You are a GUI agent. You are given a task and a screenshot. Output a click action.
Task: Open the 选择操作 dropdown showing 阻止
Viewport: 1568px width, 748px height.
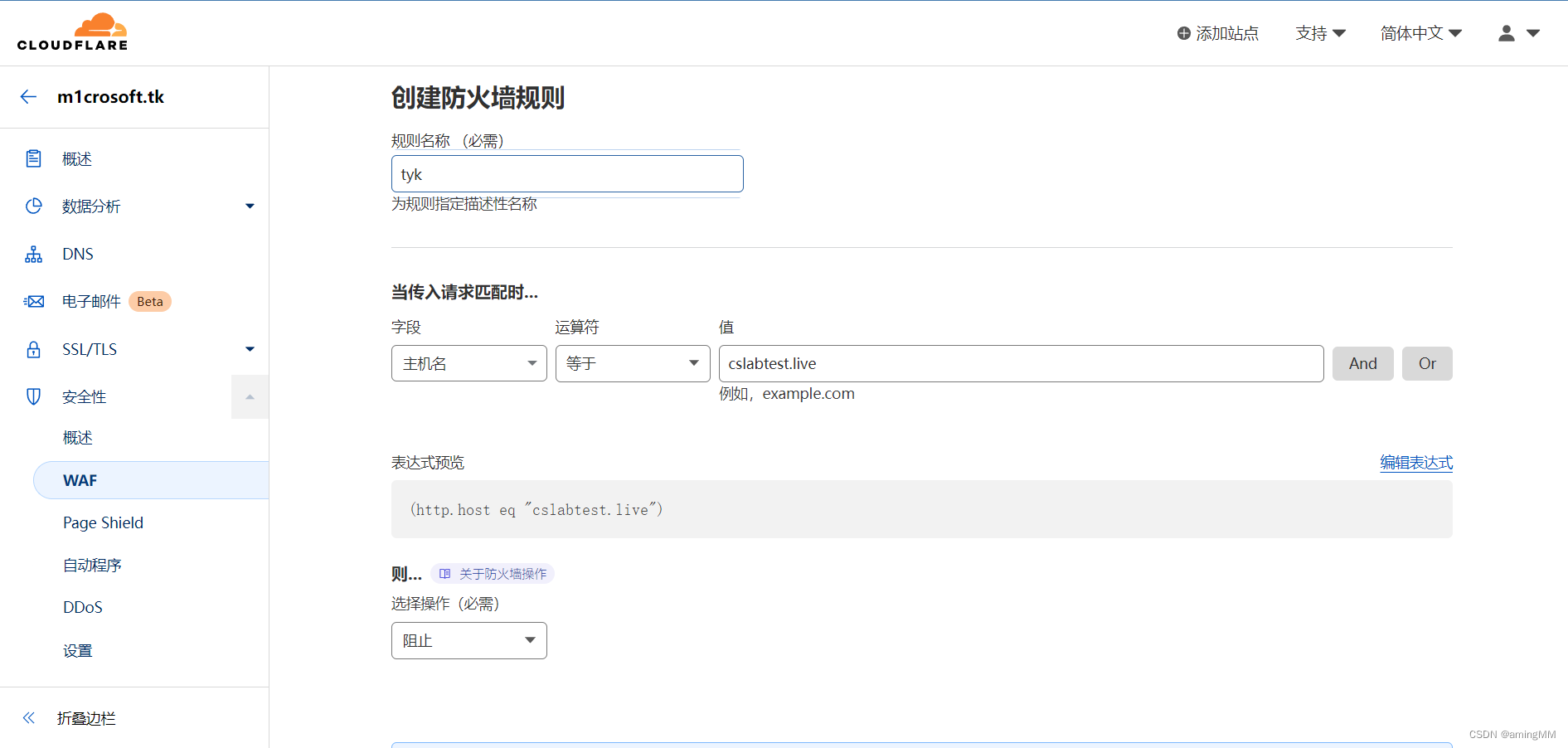click(x=469, y=640)
